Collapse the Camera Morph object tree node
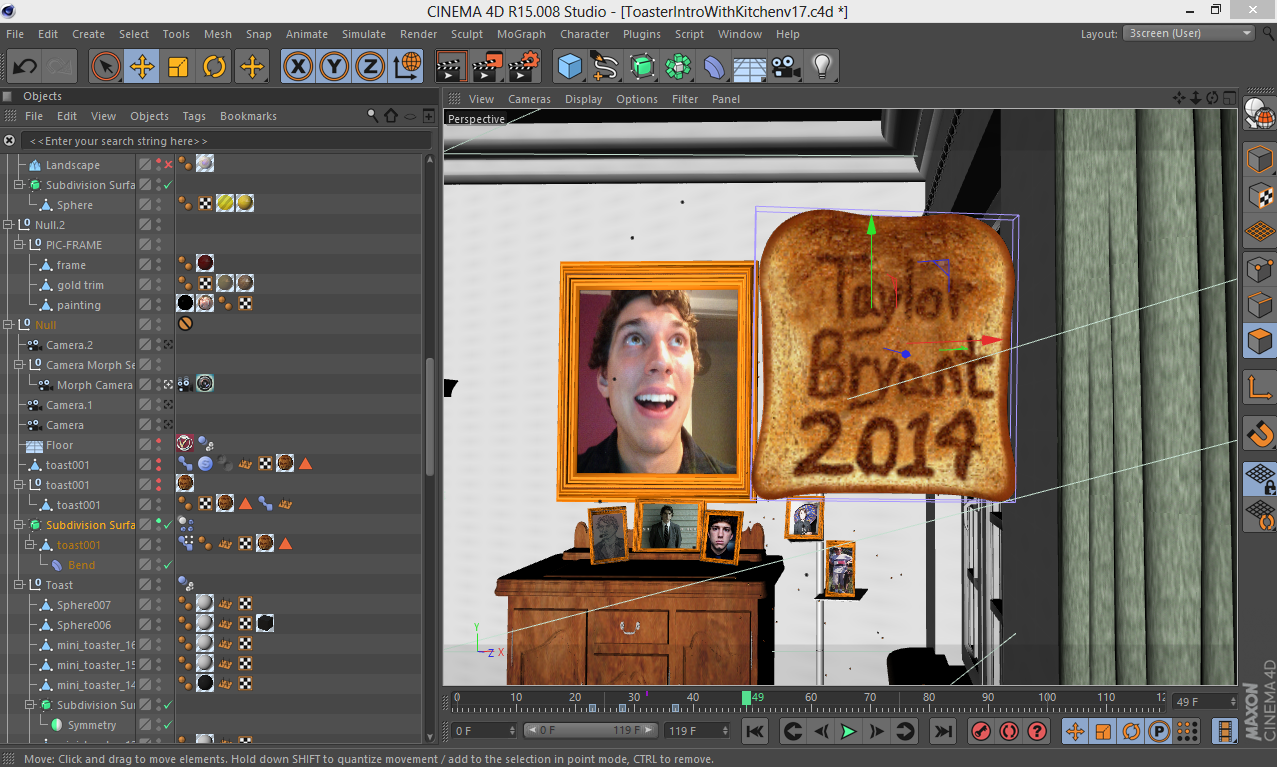Viewport: 1277px width, 767px height. coord(20,365)
